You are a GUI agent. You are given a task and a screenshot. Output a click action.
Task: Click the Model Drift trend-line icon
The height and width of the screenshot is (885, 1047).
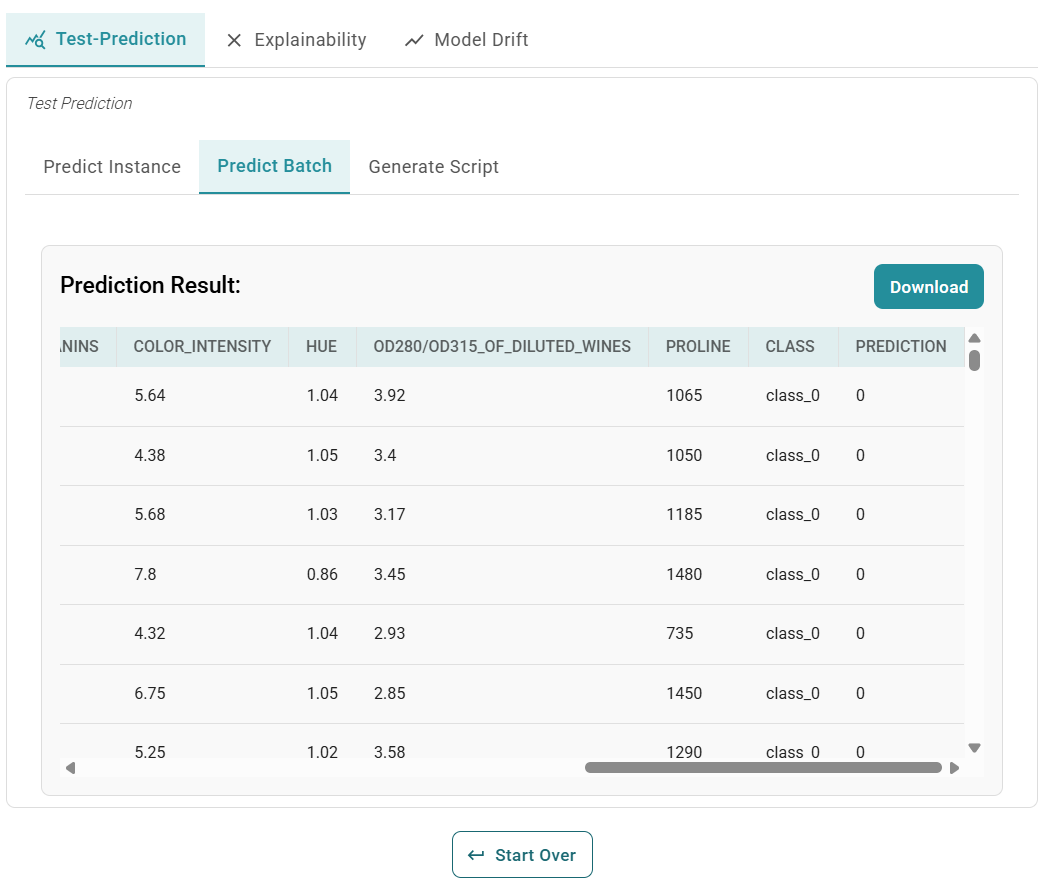pyautogui.click(x=414, y=40)
